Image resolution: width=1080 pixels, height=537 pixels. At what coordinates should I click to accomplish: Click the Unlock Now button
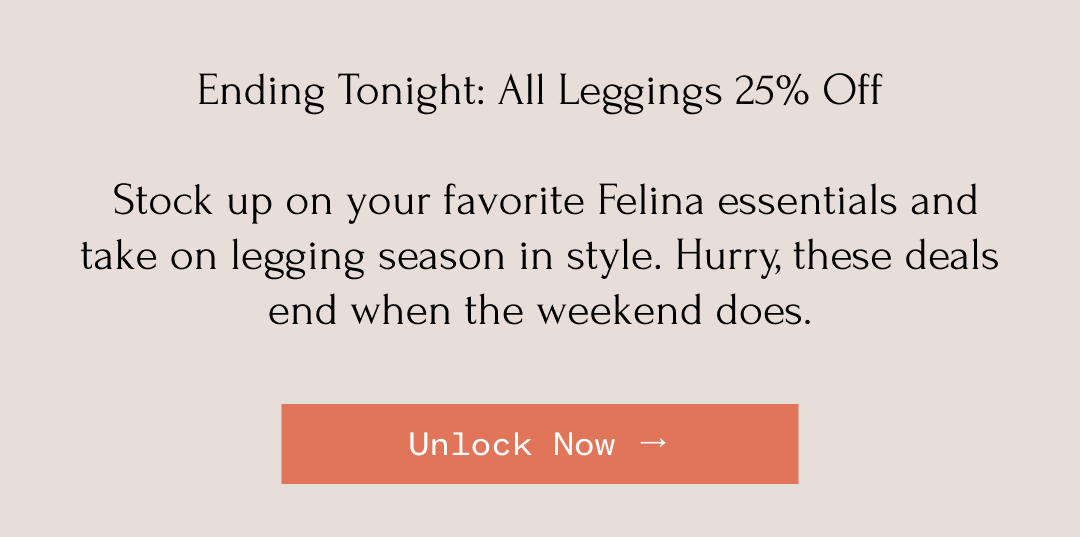coord(539,444)
